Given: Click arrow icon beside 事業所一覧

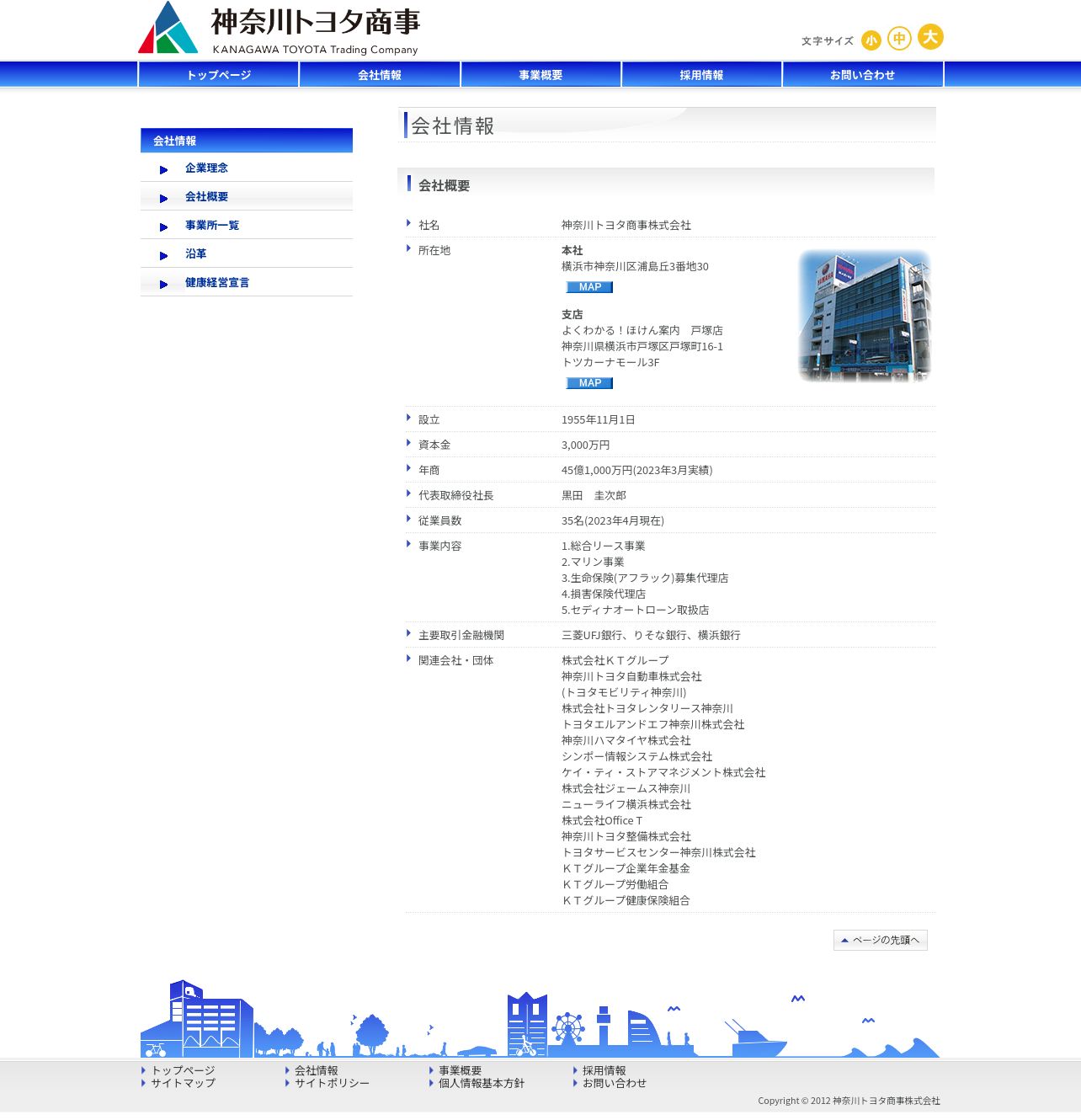Looking at the screenshot, I should coord(163,227).
